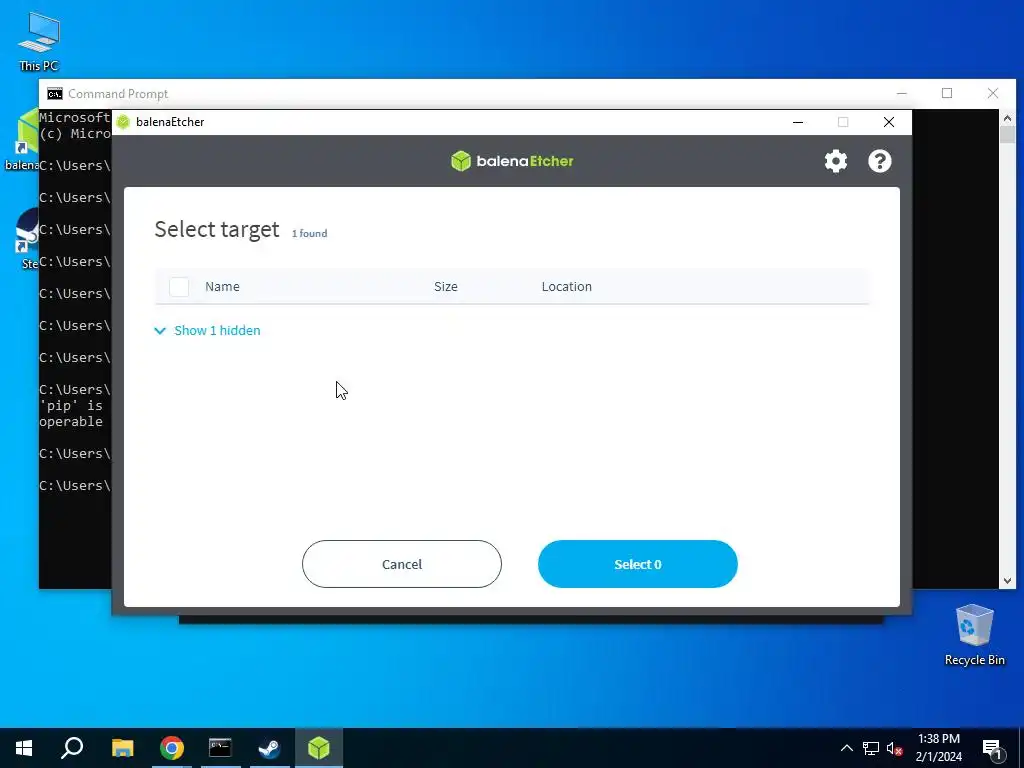1024x768 pixels.
Task: Open the Recycle Bin desktop icon
Action: tap(974, 635)
